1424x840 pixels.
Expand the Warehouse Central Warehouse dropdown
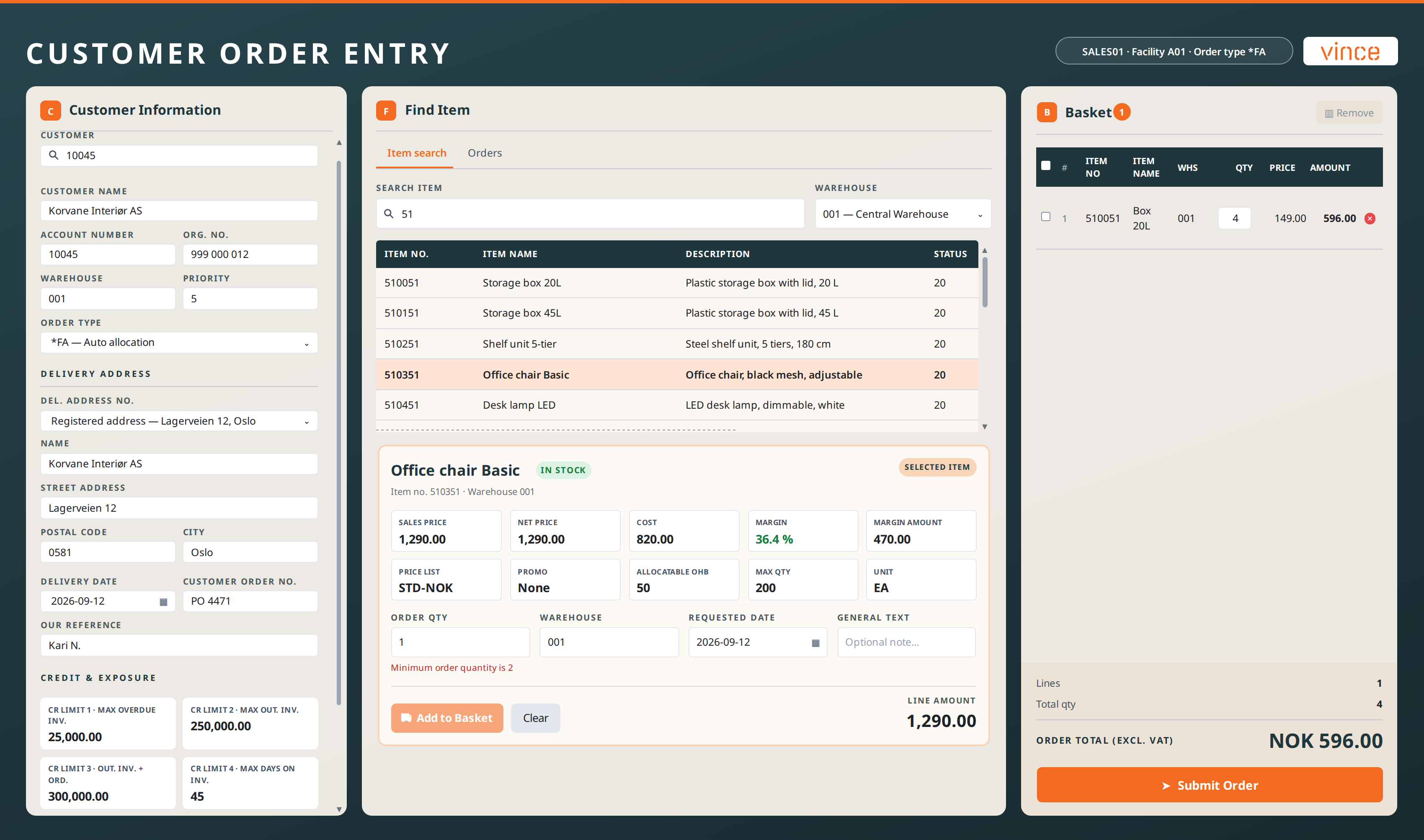pos(903,214)
